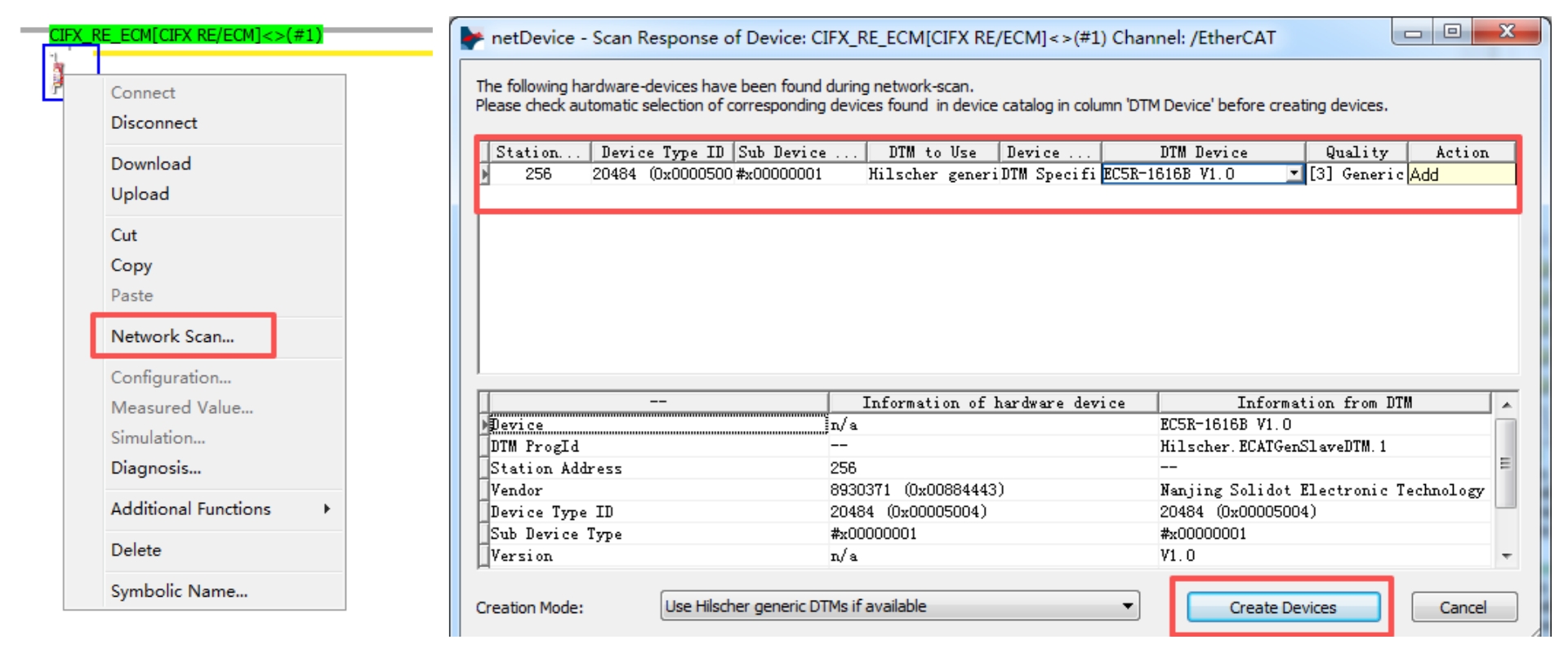The image size is (1568, 653).
Task: Click the Sub Device column header
Action: [x=799, y=153]
